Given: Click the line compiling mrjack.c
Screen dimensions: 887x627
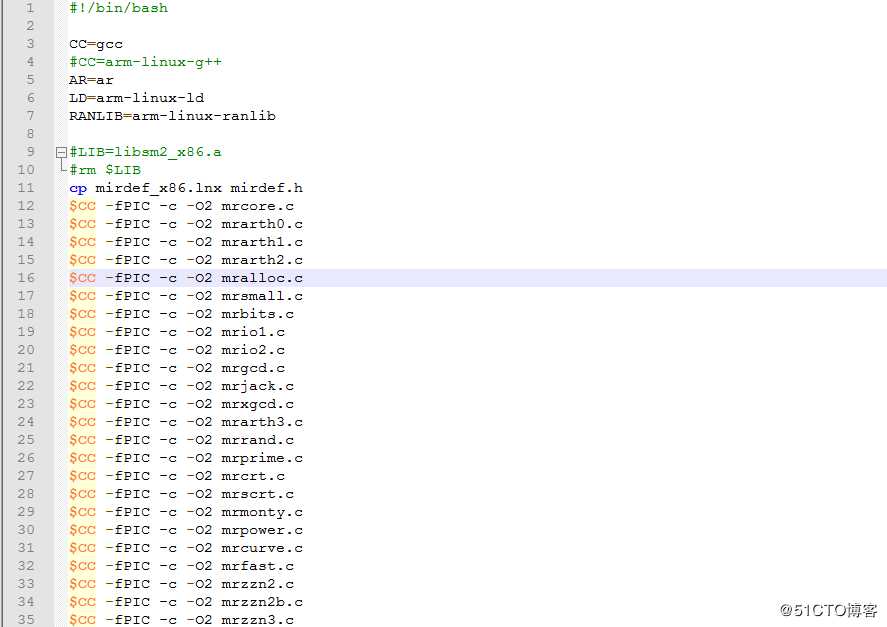Looking at the screenshot, I should [x=181, y=386].
